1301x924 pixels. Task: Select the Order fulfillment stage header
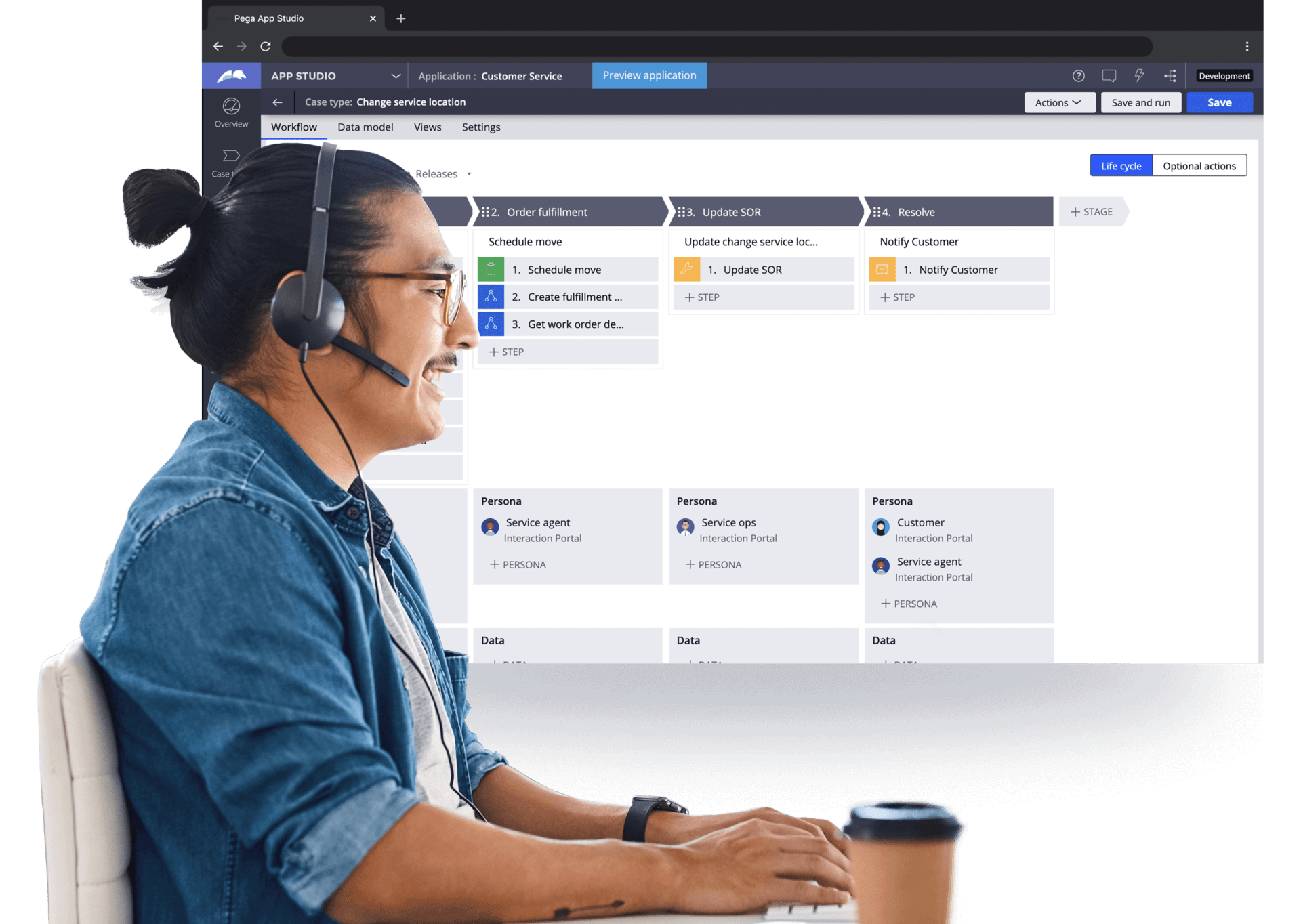tap(569, 212)
